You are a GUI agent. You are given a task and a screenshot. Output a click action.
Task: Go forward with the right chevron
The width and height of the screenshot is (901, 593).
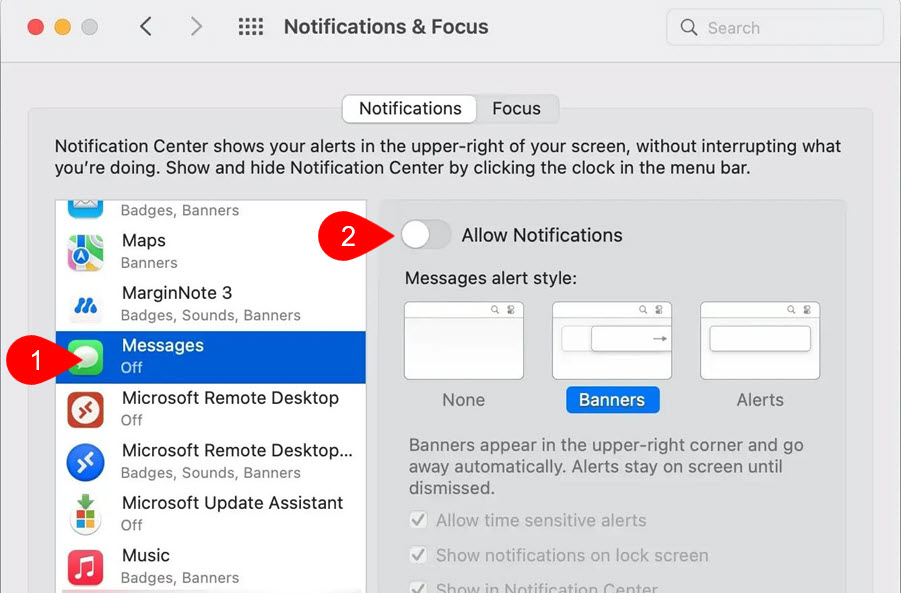tap(197, 26)
